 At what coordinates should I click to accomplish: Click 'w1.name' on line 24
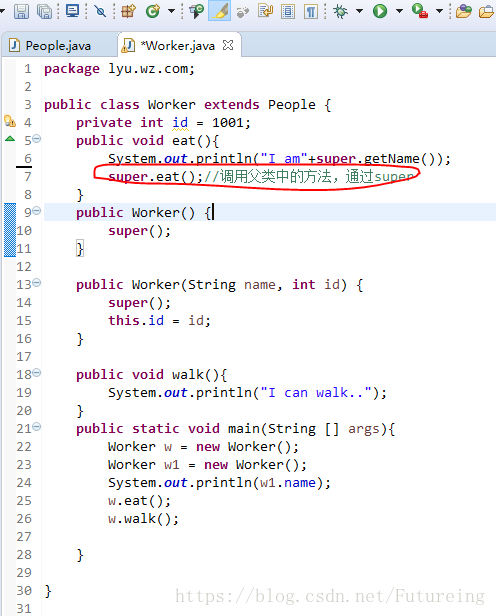tap(288, 482)
